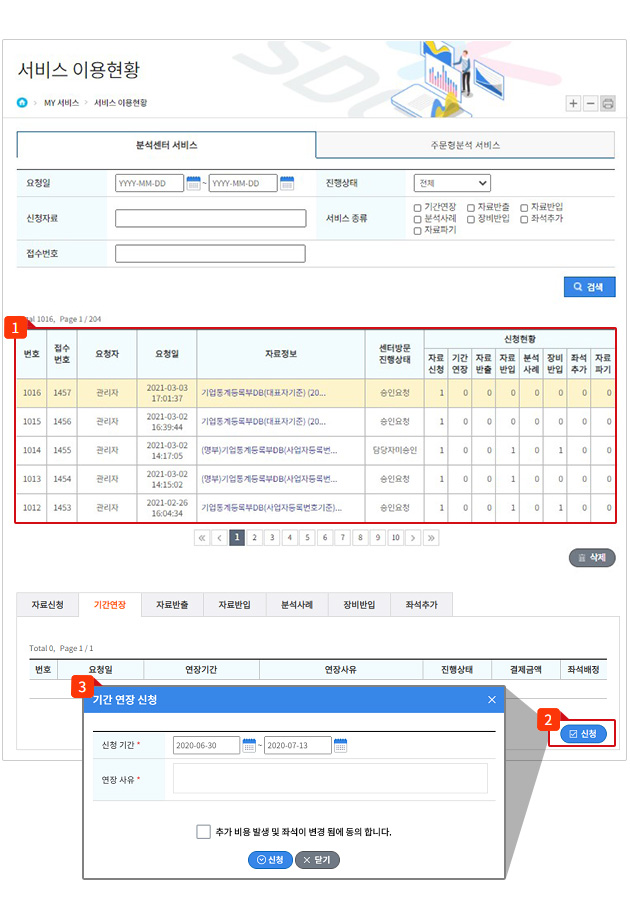This screenshot has width=630, height=900.
Task: Click the 접수번호 text field
Action: point(211,254)
